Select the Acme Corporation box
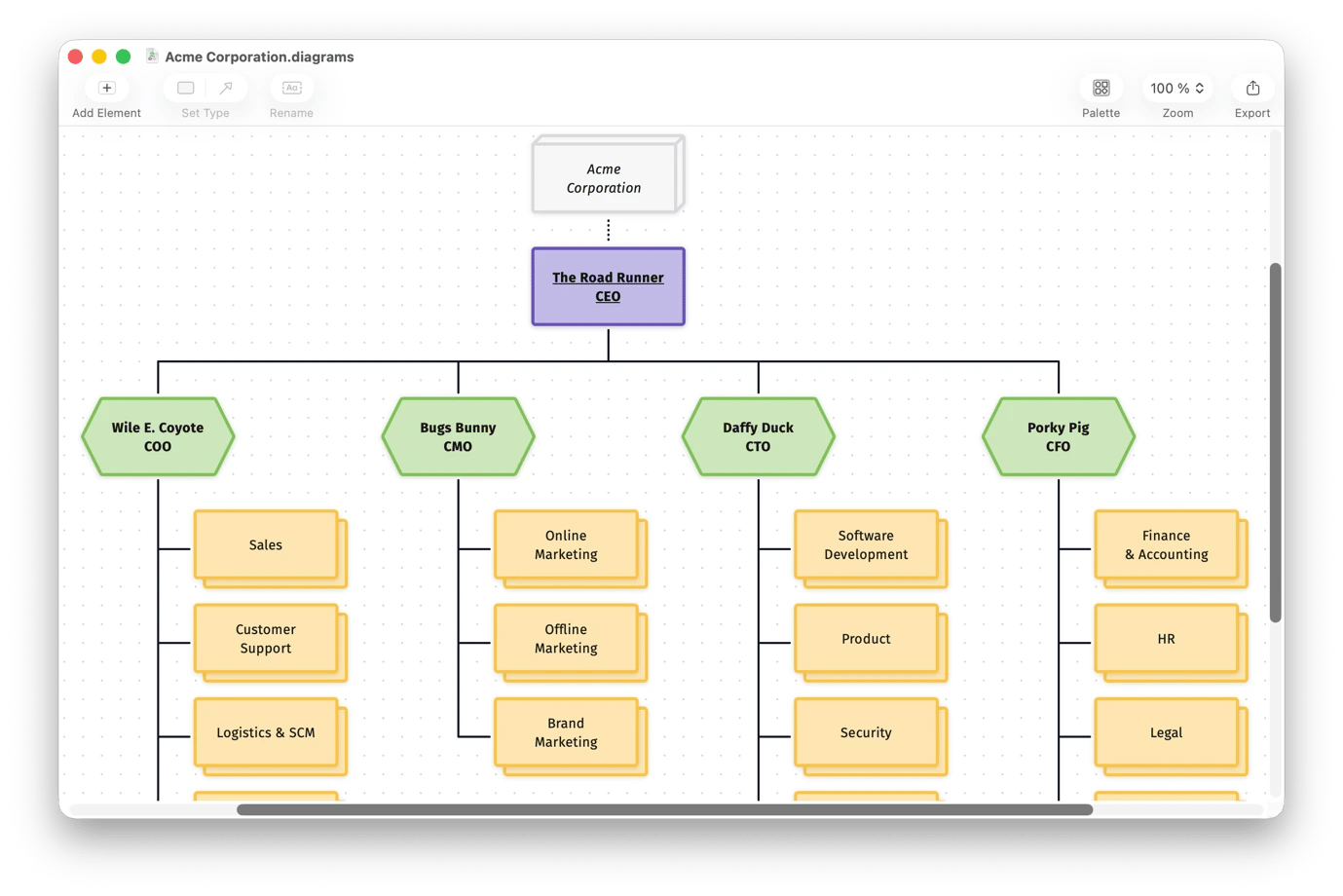This screenshot has width=1343, height=896. tap(608, 174)
